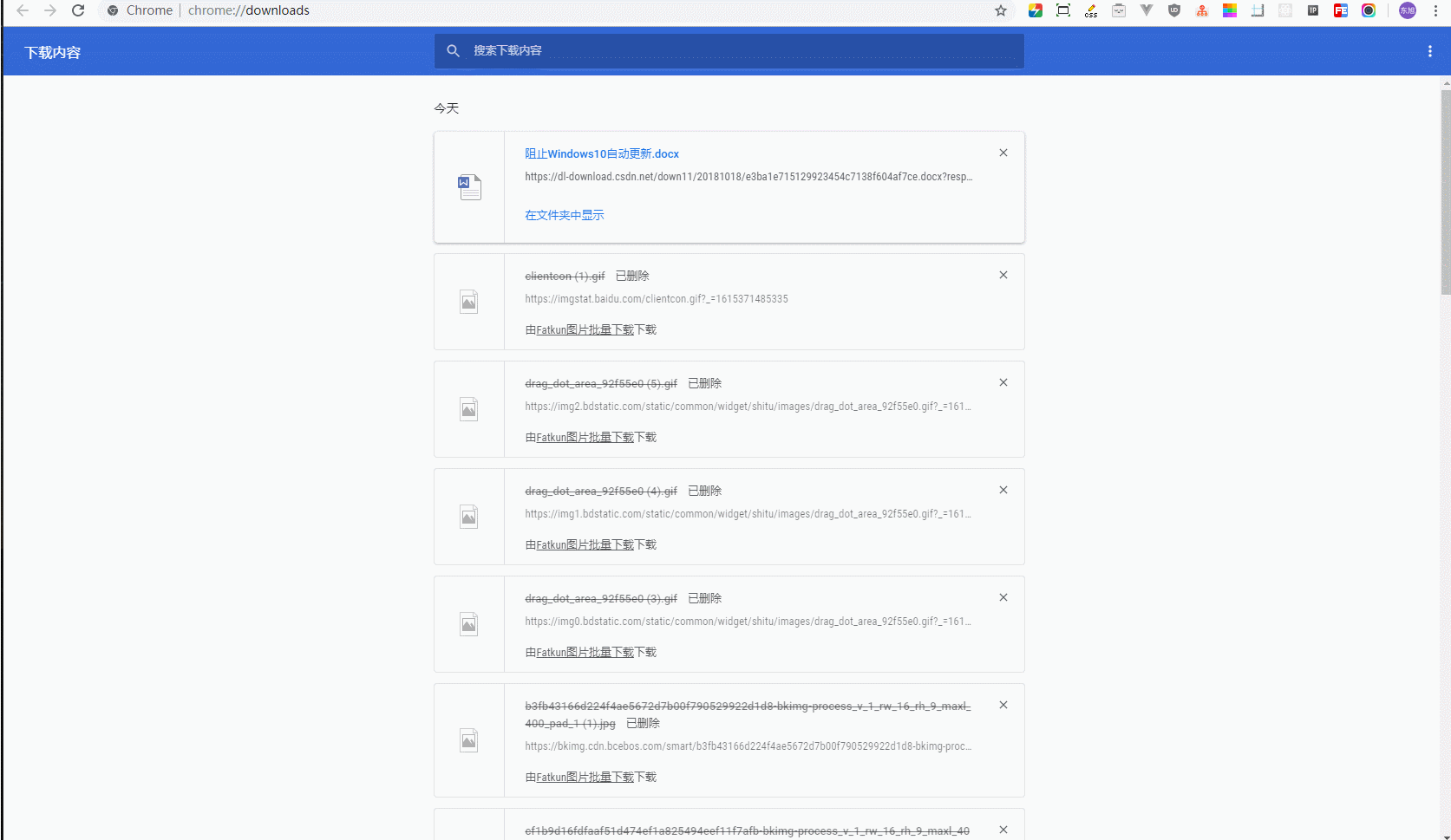Click the chrome://downloads address bar
Screen dimensions: 1451x840
pyautogui.click(x=248, y=10)
